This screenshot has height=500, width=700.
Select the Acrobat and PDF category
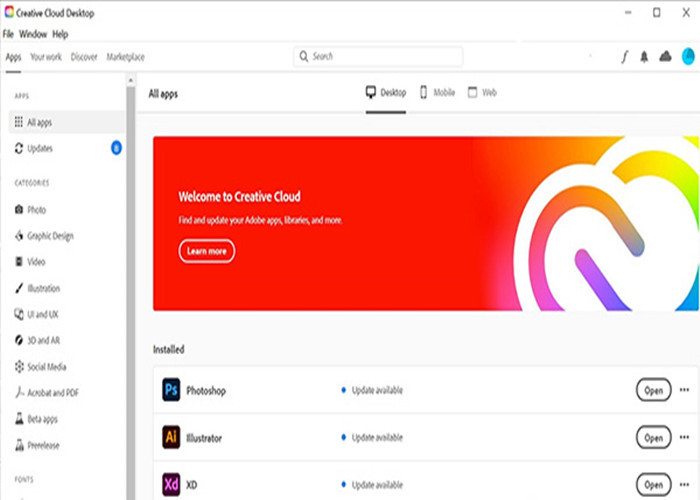46,393
